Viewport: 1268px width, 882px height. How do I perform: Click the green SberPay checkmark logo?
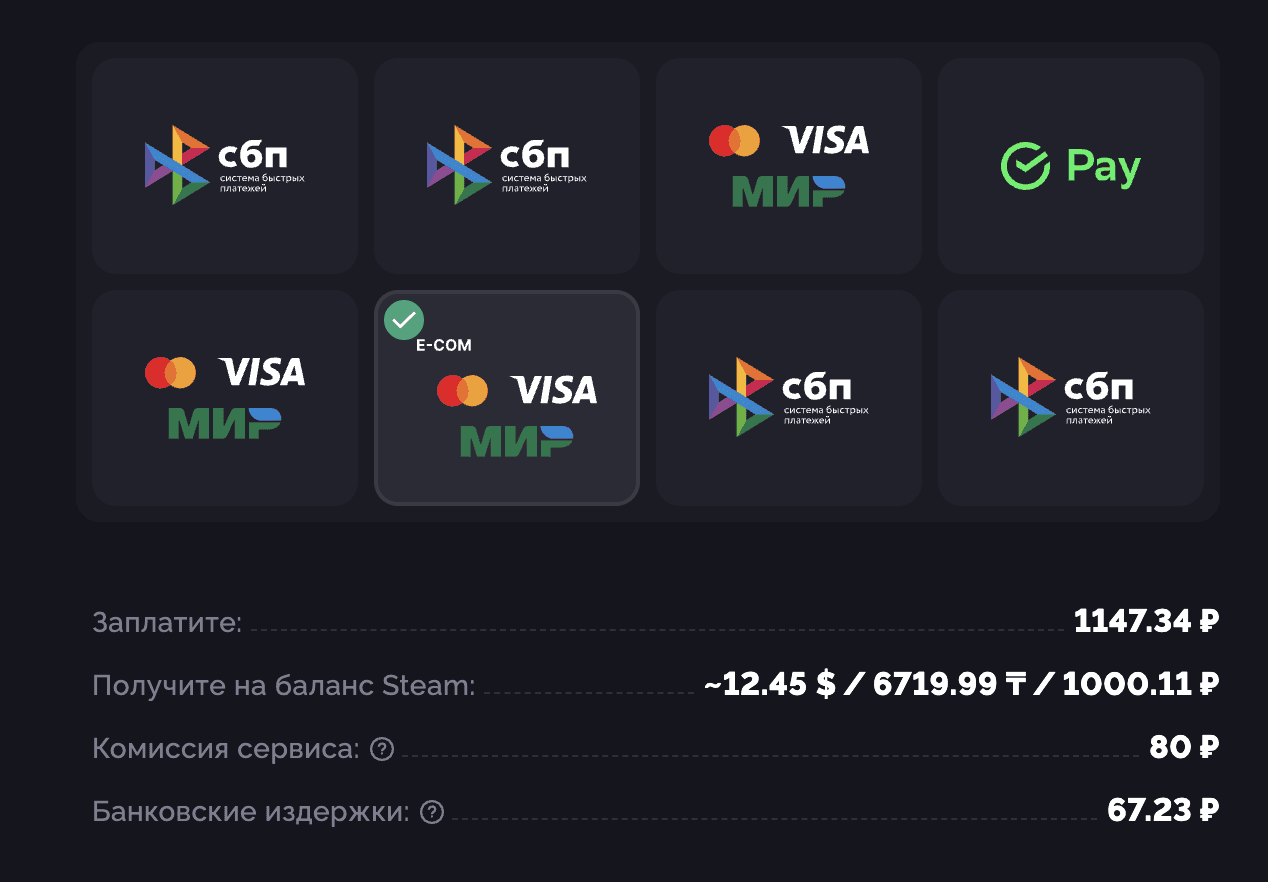1025,166
